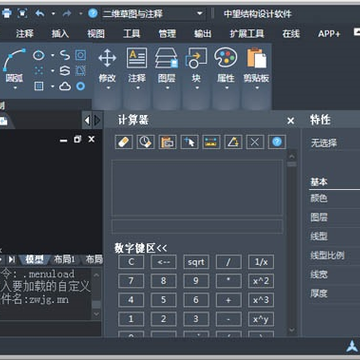Open the 注释 annotation text panel icon

(137, 58)
